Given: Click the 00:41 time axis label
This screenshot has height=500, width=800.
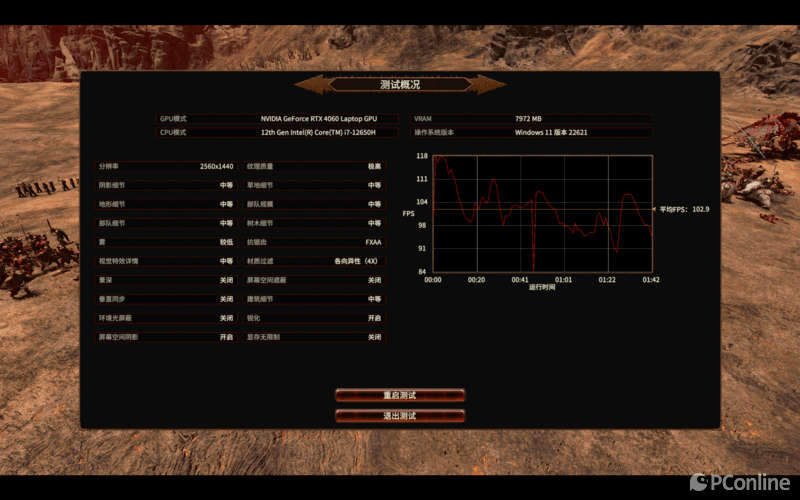Looking at the screenshot, I should [x=520, y=280].
